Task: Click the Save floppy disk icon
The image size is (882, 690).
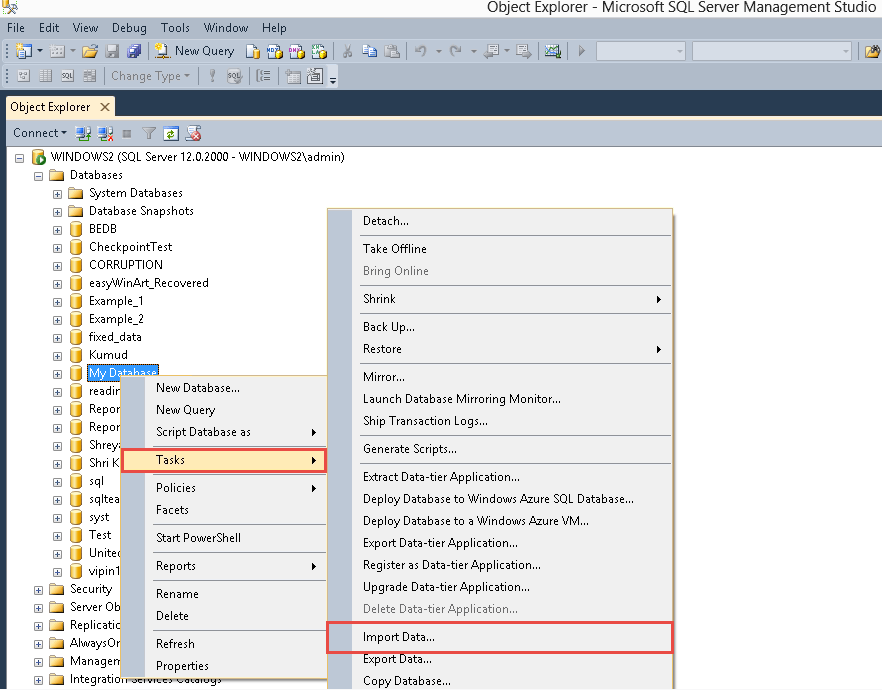Action: point(112,51)
